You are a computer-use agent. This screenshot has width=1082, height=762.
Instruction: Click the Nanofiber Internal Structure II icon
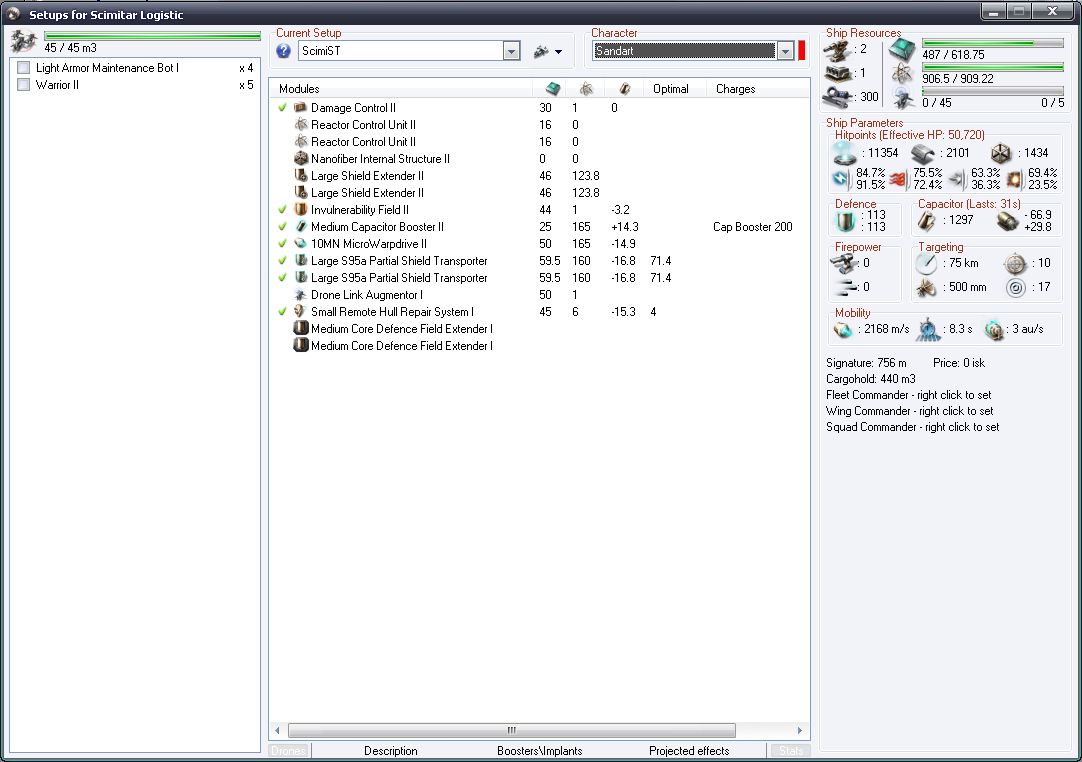[300, 159]
